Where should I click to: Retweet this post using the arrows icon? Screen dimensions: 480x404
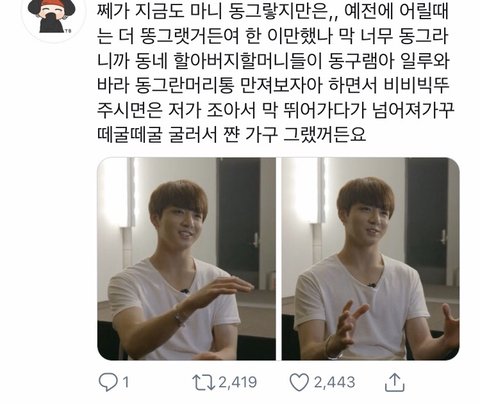(204, 382)
